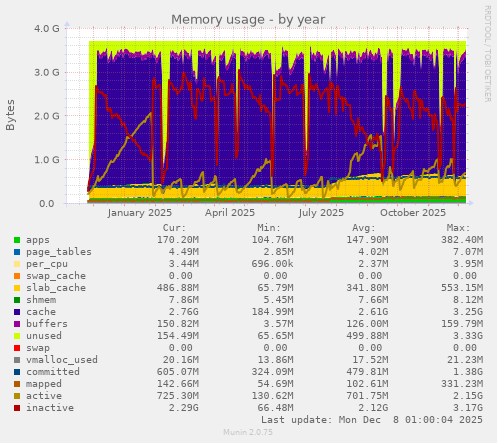Click the 'vmalloc_used' legend label
497x443 pixels.
(x=62, y=360)
